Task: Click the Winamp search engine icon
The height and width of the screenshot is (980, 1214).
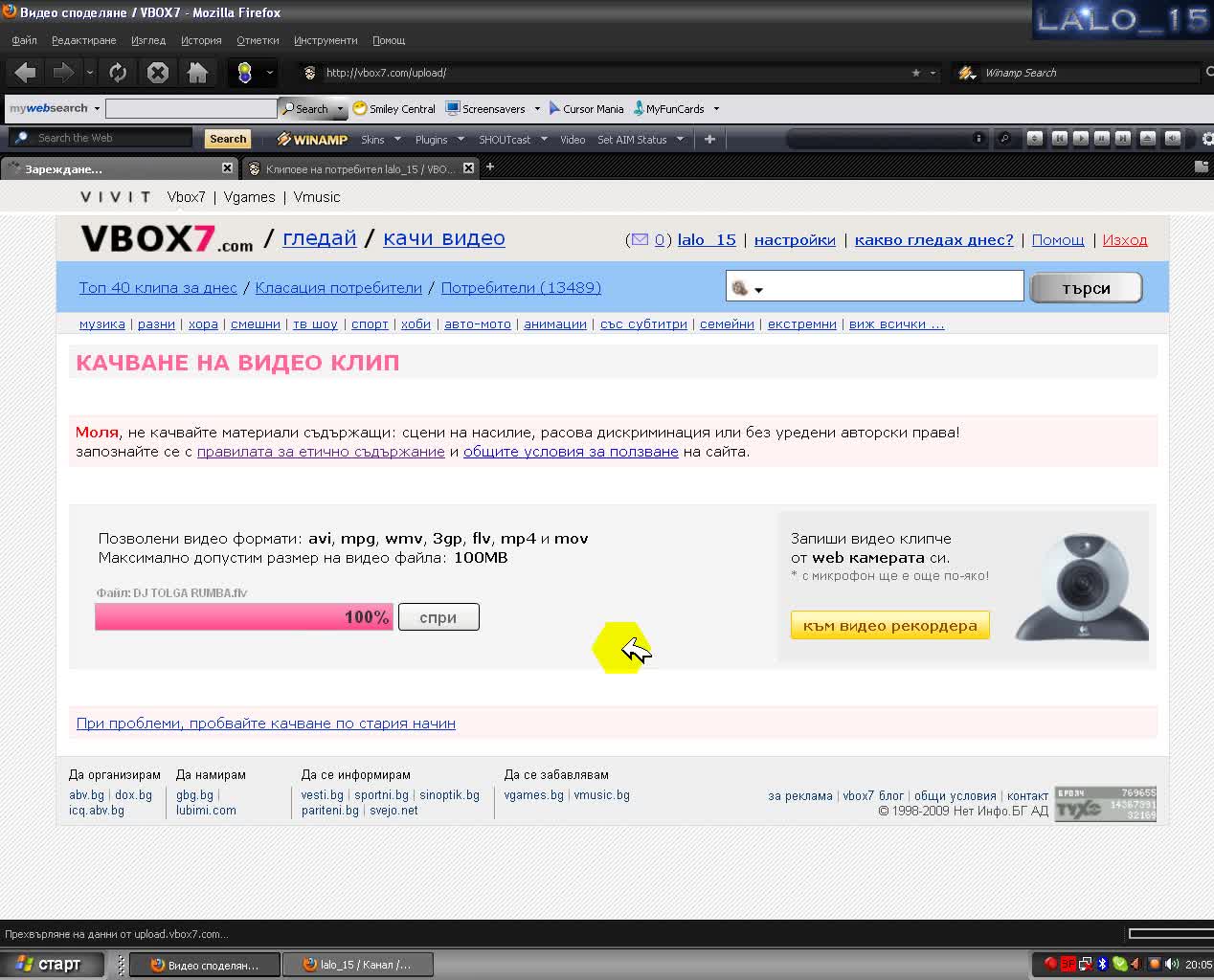Action: [966, 73]
